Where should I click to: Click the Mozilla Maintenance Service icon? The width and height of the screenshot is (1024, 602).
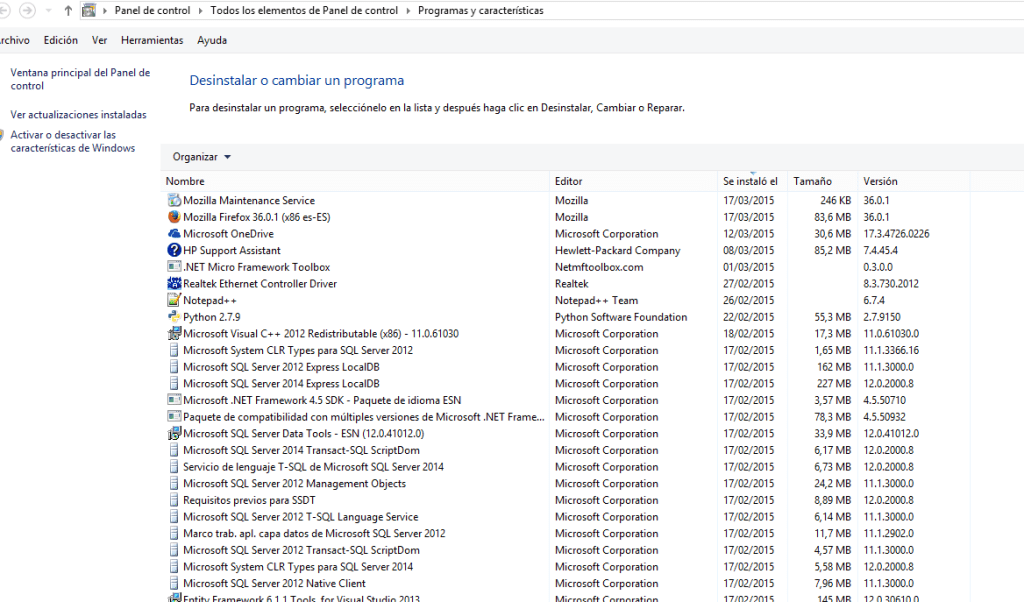tap(174, 200)
